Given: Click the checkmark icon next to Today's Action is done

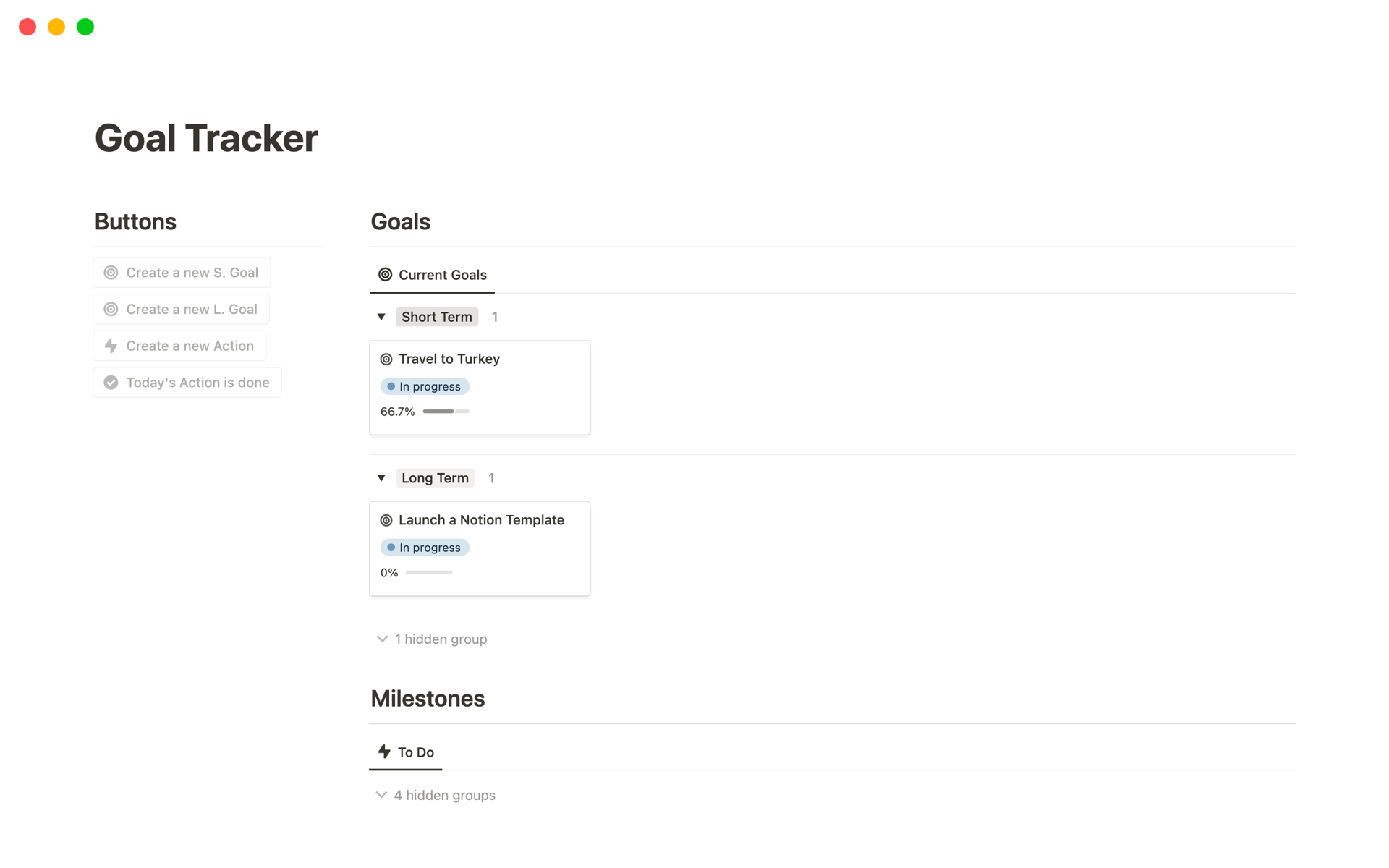Looking at the screenshot, I should (x=111, y=382).
